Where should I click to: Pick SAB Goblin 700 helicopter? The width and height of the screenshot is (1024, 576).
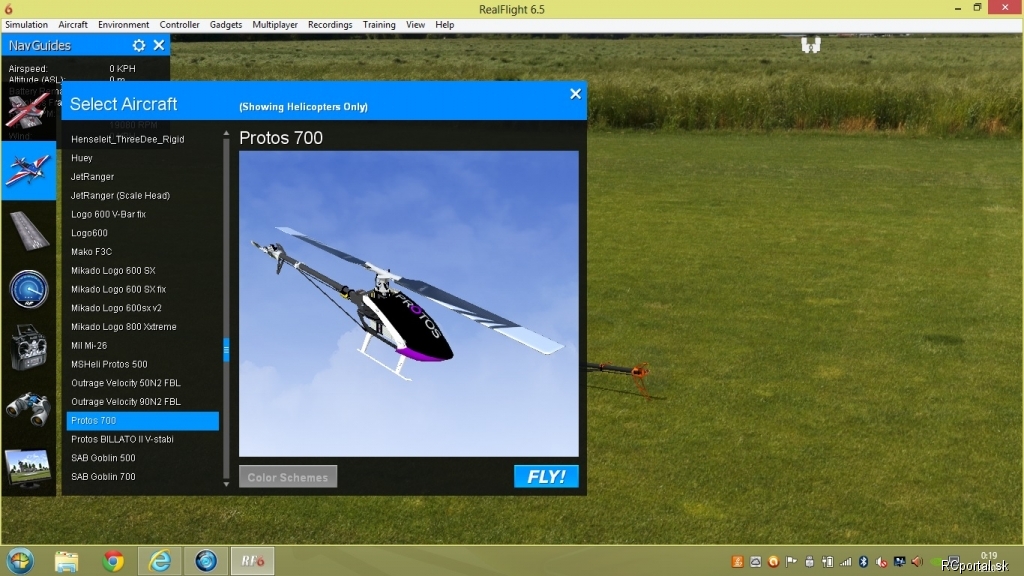coord(142,477)
